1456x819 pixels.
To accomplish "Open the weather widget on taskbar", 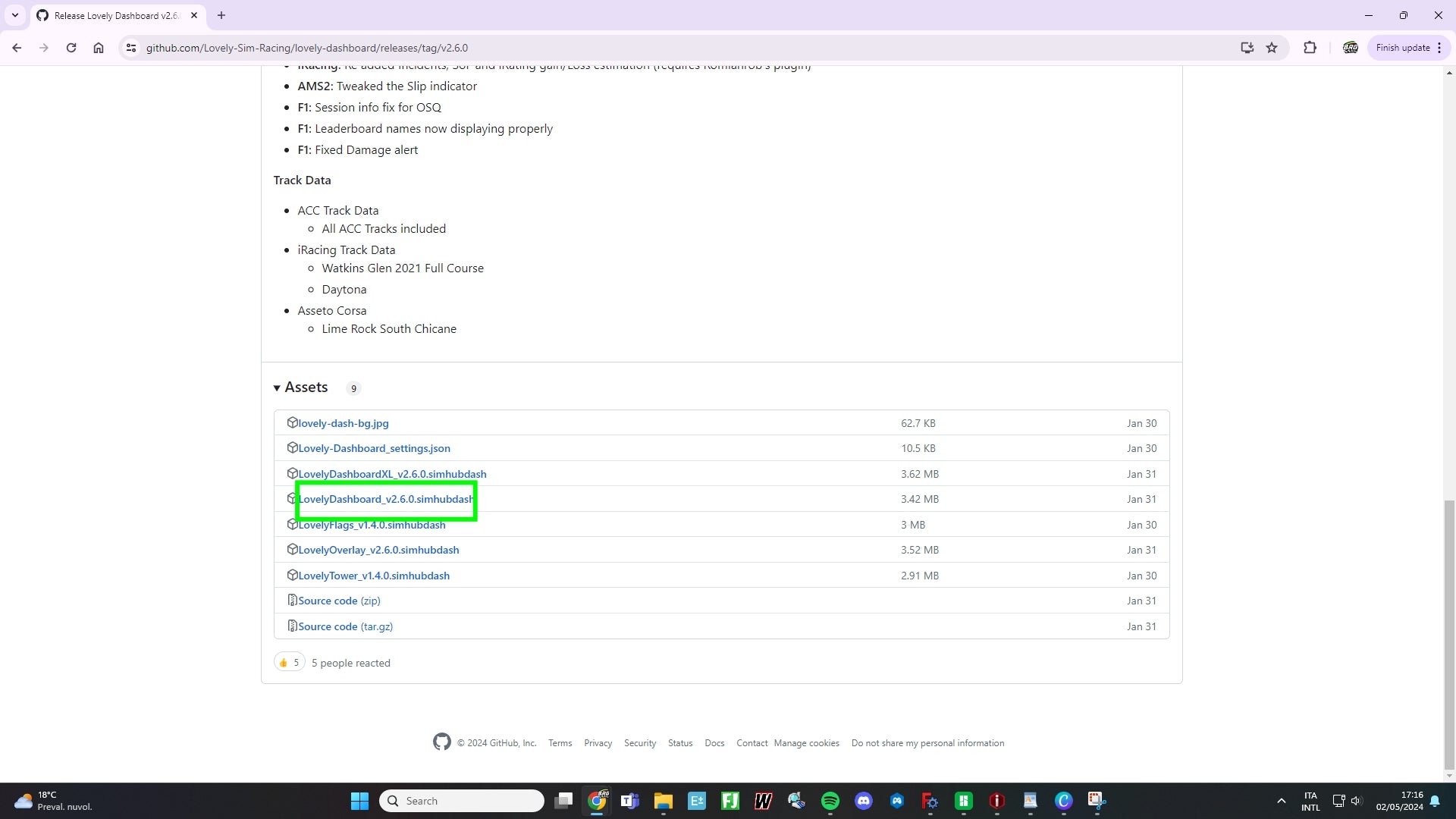I will pos(53,801).
